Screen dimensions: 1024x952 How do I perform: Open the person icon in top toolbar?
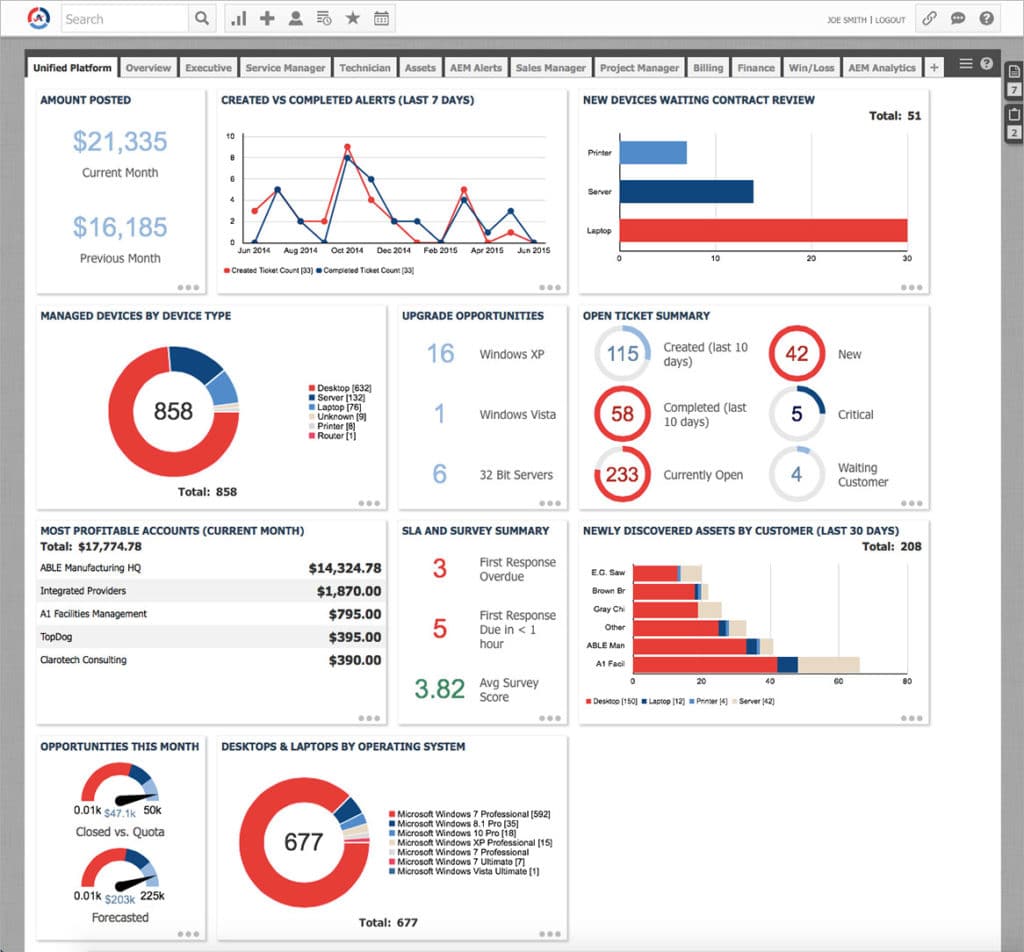click(x=295, y=18)
